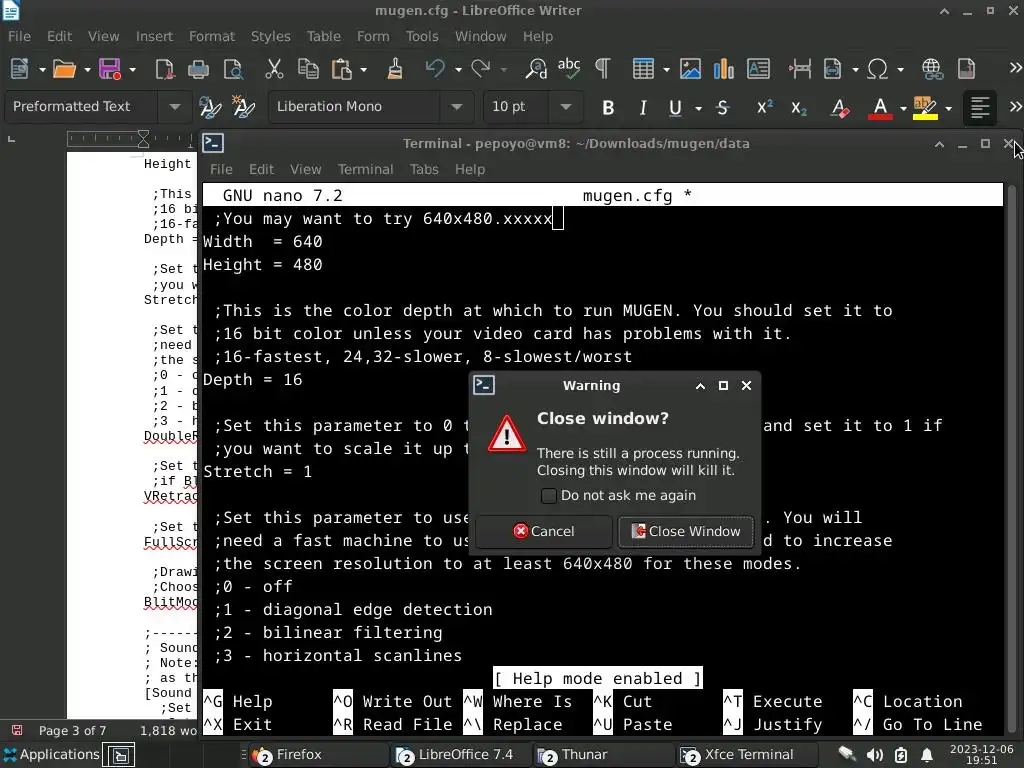Apply yellow highlighting color swatch
This screenshot has height=768, width=1024.
coord(925,107)
